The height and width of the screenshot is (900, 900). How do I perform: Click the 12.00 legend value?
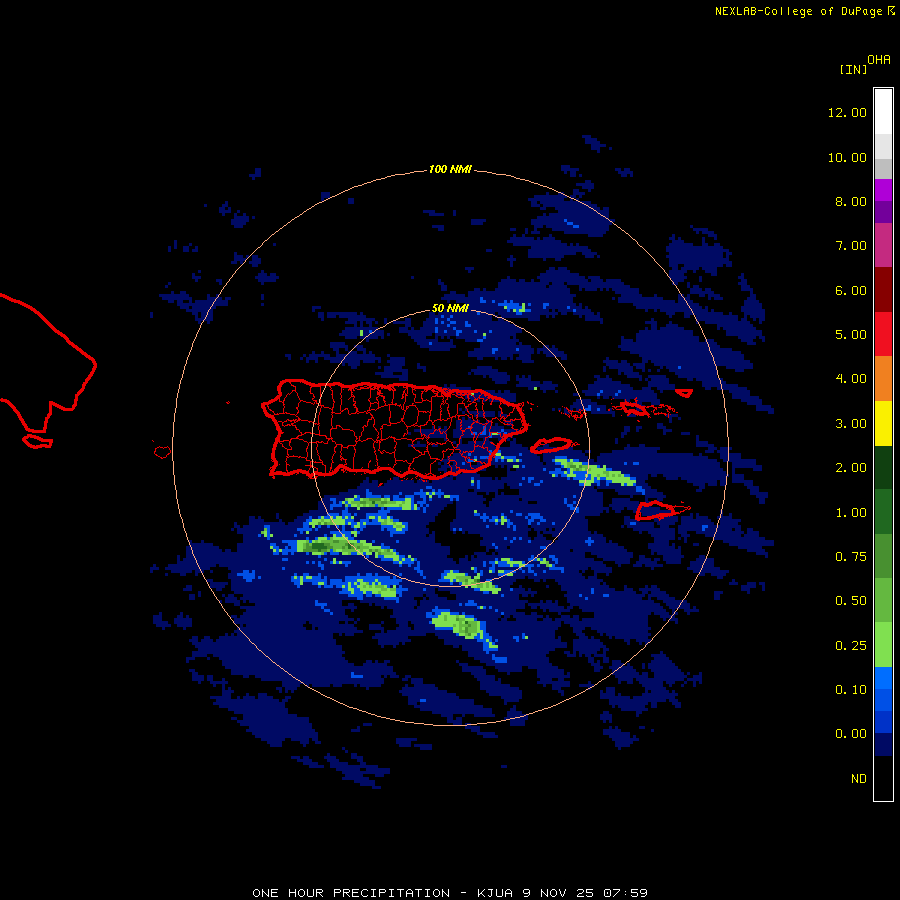[847, 112]
